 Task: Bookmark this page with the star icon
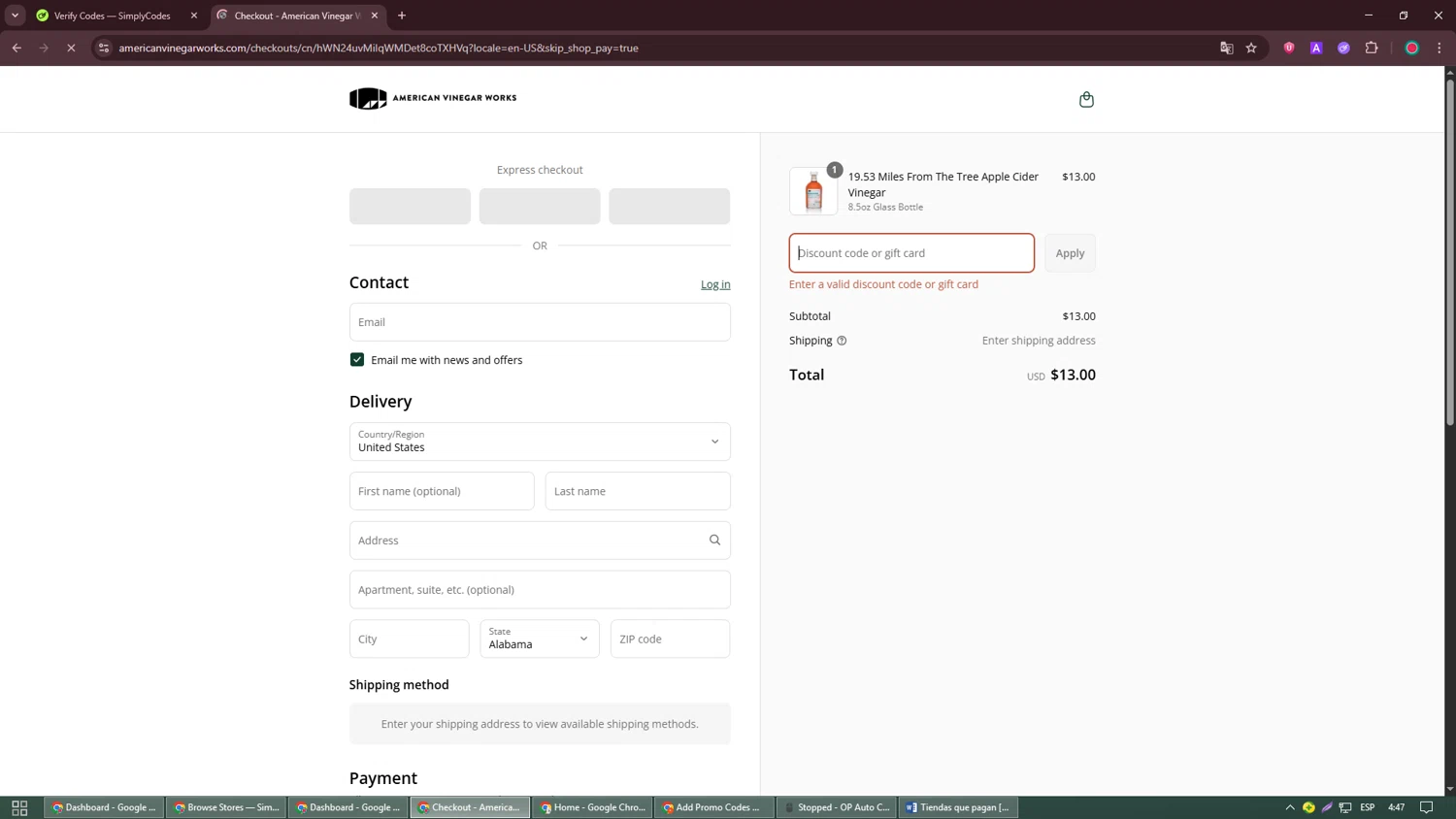(1251, 48)
